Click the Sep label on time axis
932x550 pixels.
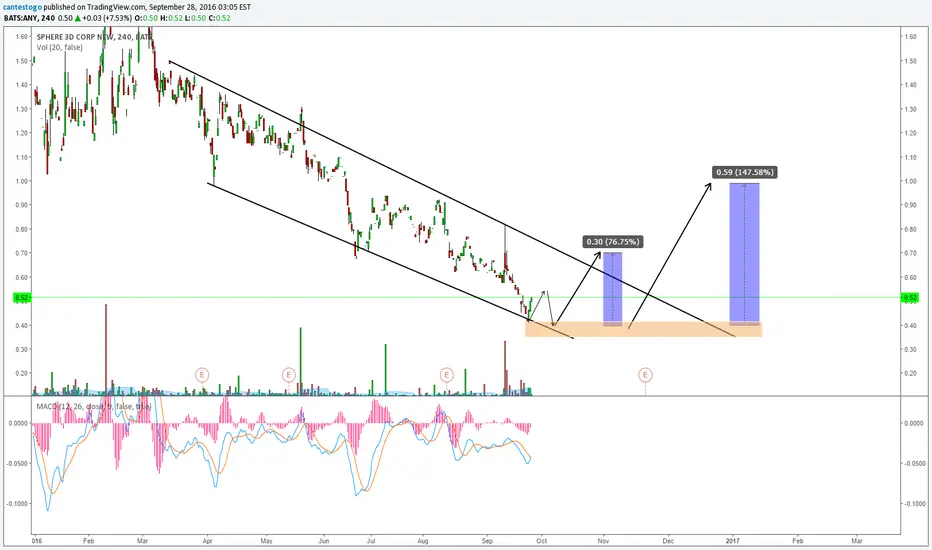[487, 541]
